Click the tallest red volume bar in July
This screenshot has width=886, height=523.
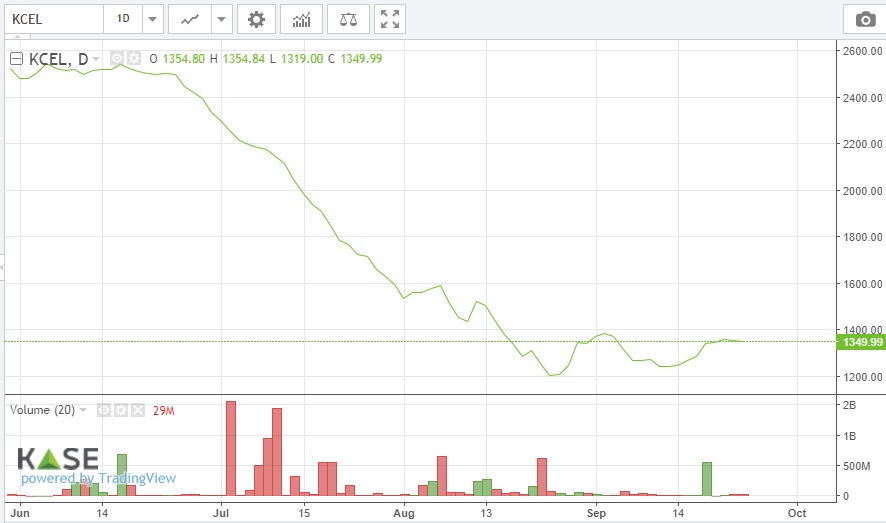pos(231,448)
